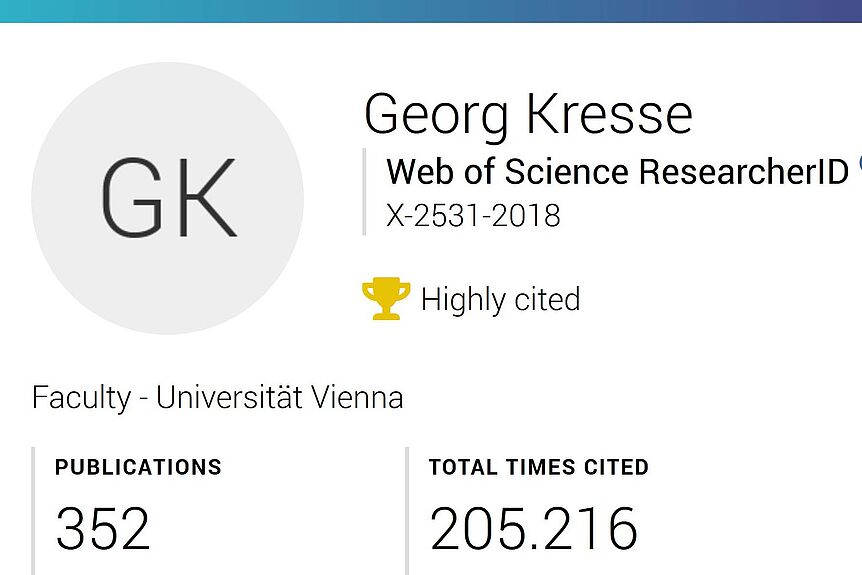This screenshot has width=862, height=575.
Task: Click the citation count 205.216
Action: click(533, 528)
